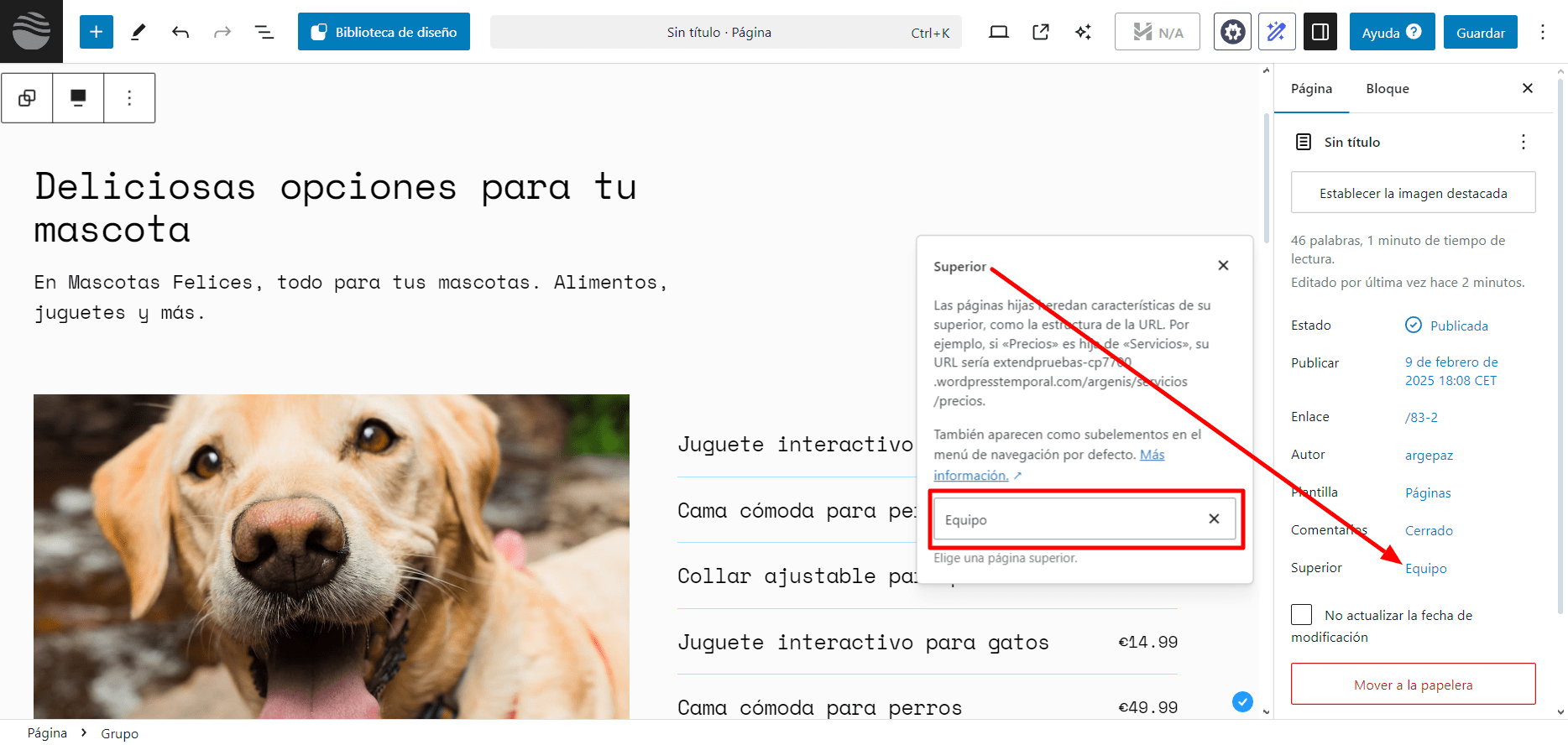Select the parent block group icon

pyautogui.click(x=27, y=98)
